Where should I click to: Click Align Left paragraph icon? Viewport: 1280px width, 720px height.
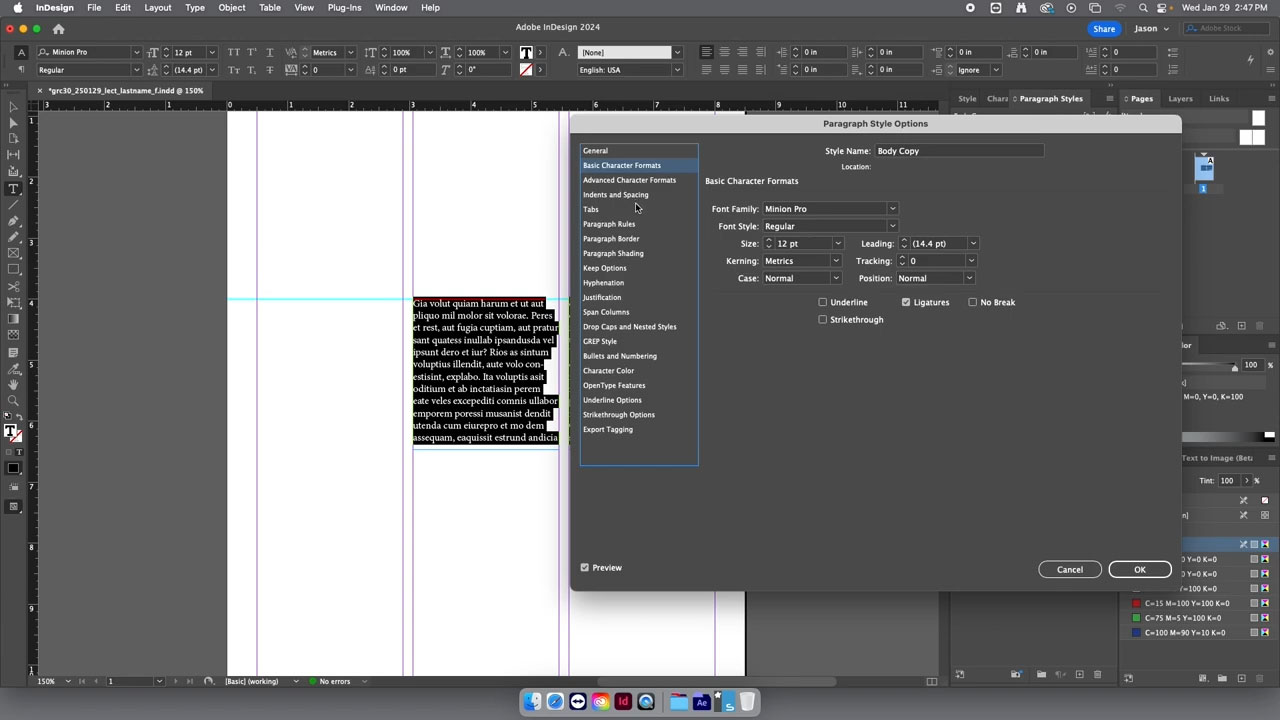point(707,52)
